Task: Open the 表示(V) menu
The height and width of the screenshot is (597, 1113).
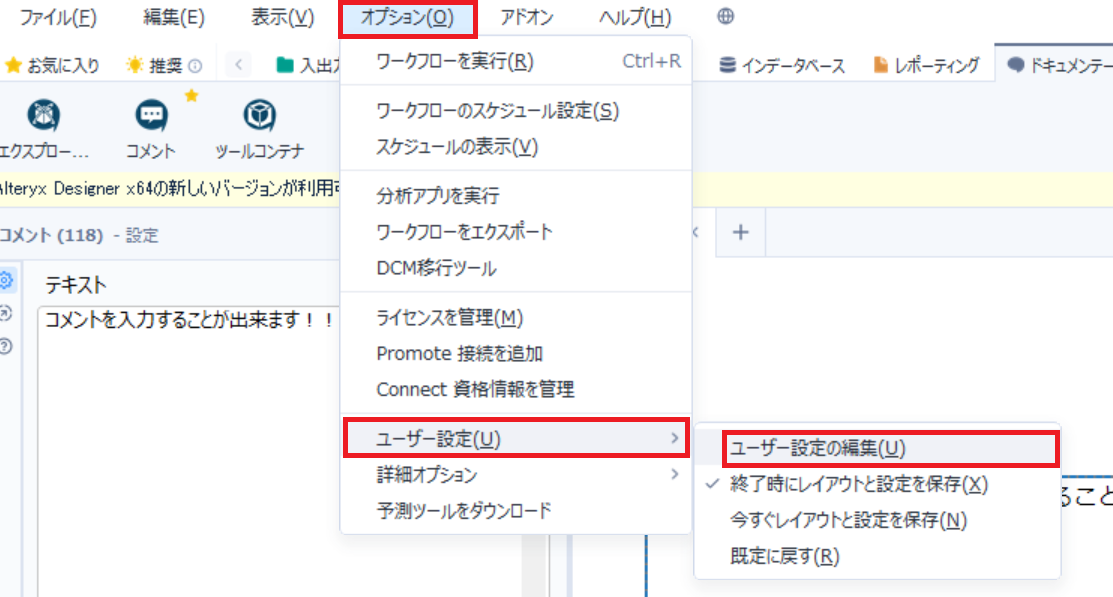Action: pos(283,17)
